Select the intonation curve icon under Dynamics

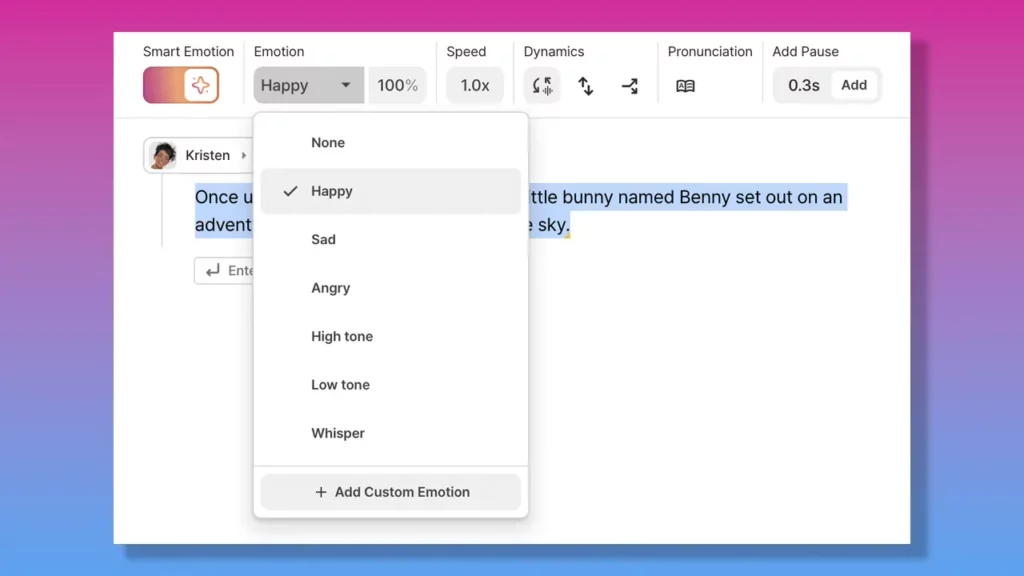tap(542, 86)
